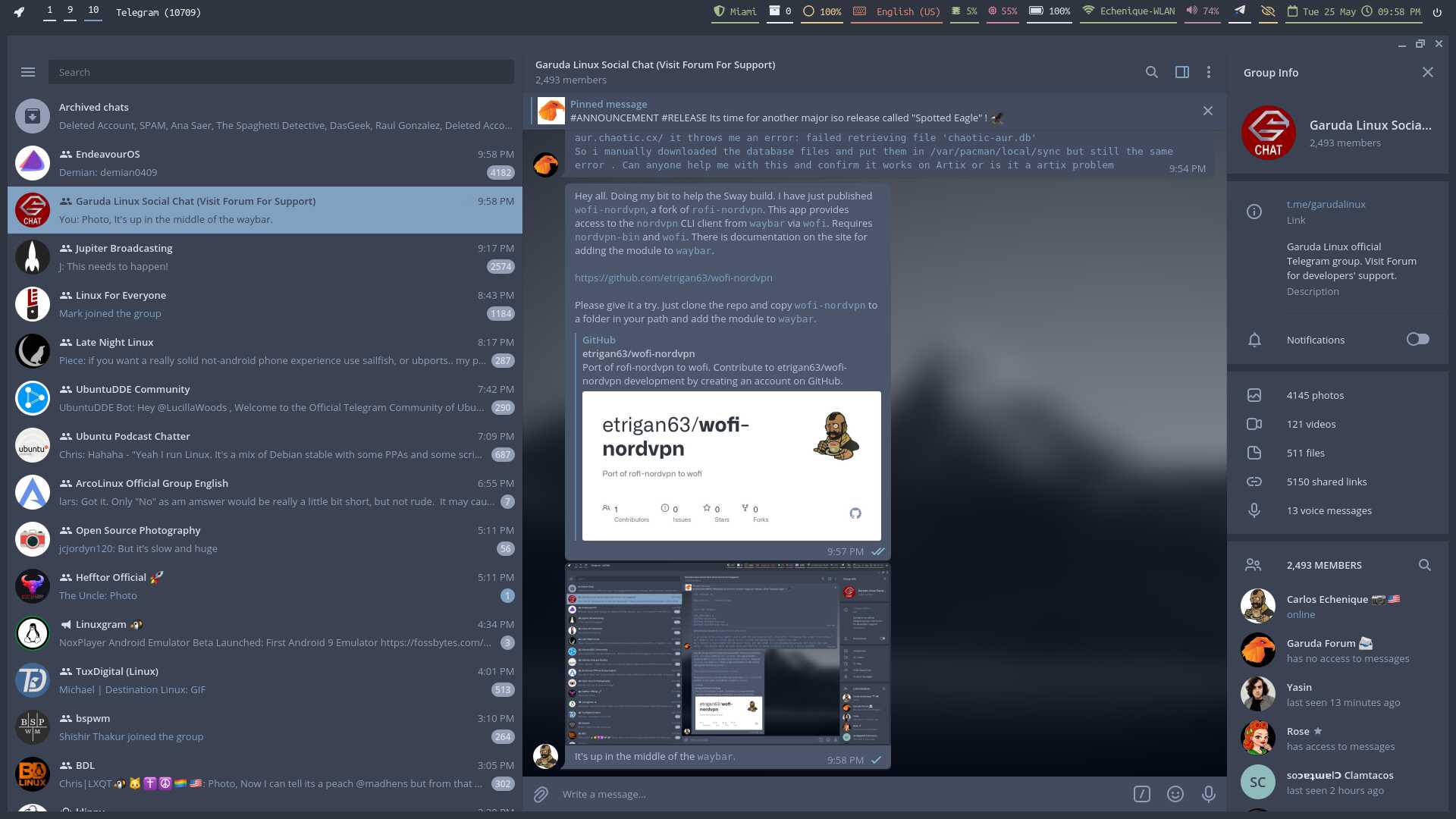This screenshot has width=1456, height=819.
Task: Open the volume 74% indicator
Action: coord(1203,11)
